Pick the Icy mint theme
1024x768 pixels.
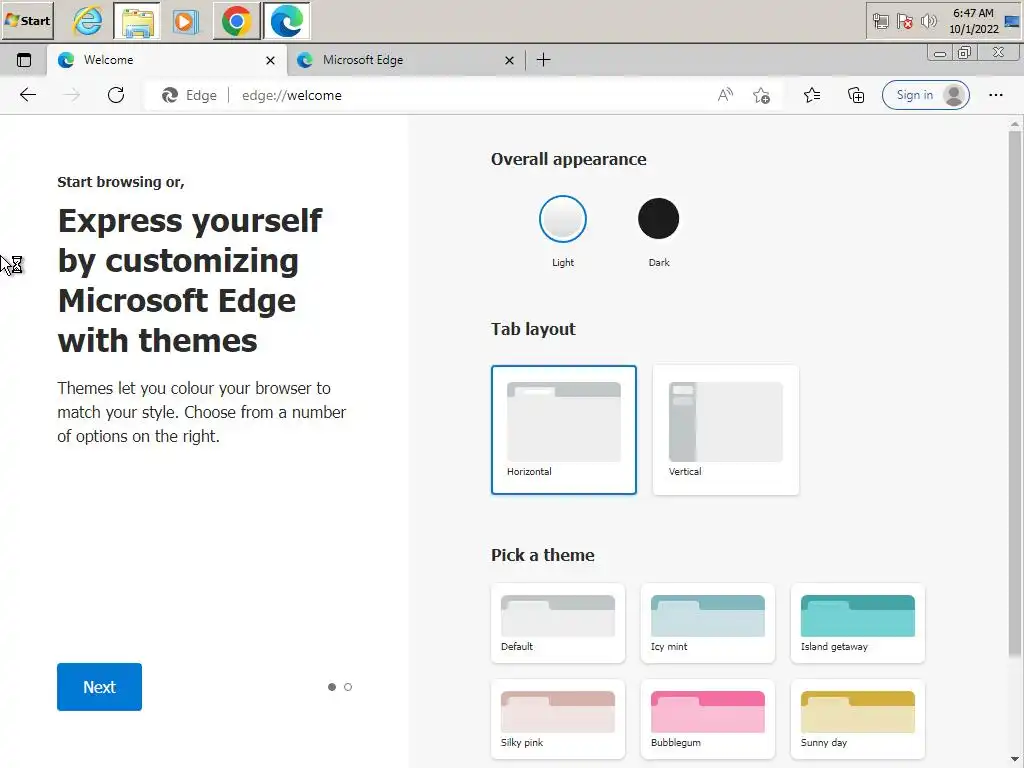[x=708, y=623]
